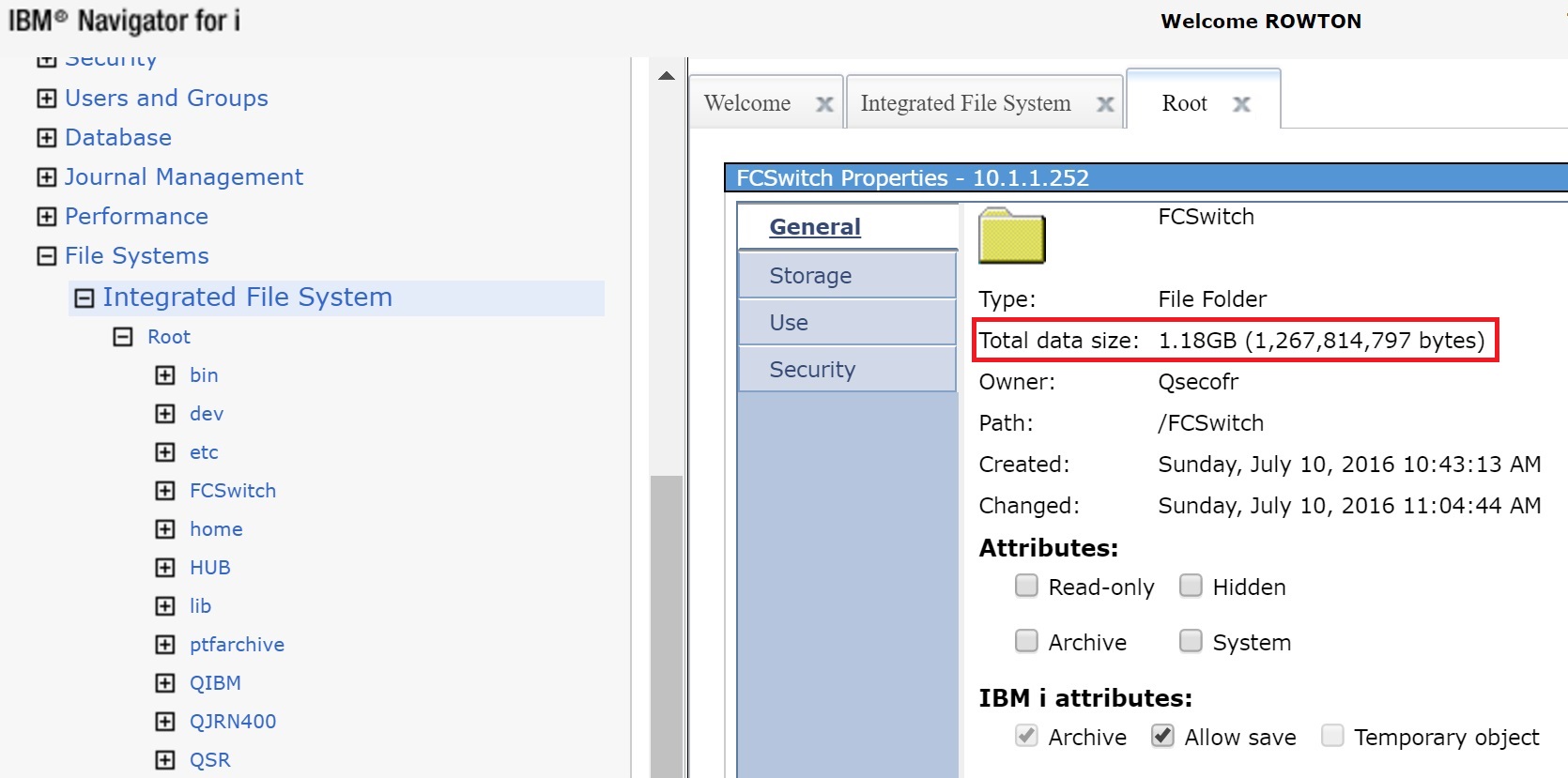Expand the FCSwitch folder plus icon
Image resolution: width=1568 pixels, height=778 pixels.
[165, 491]
